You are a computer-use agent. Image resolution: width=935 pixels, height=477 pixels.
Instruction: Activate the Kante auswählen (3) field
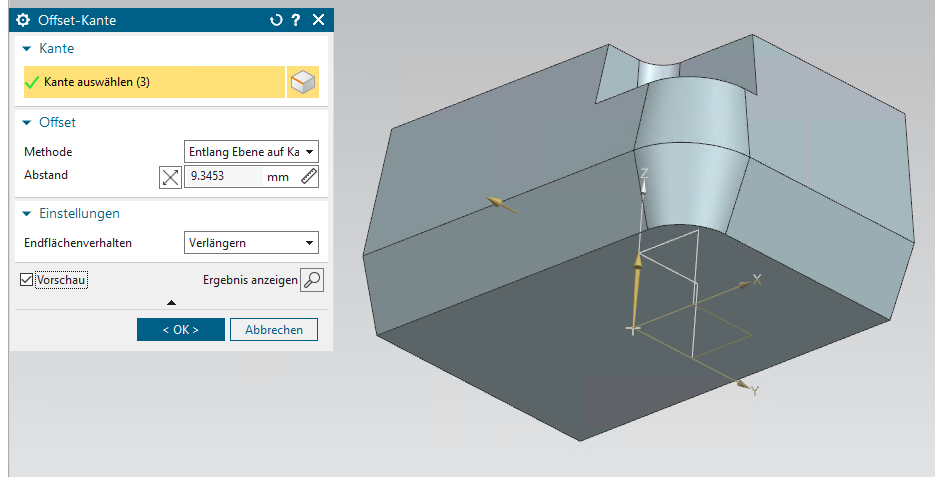(154, 82)
